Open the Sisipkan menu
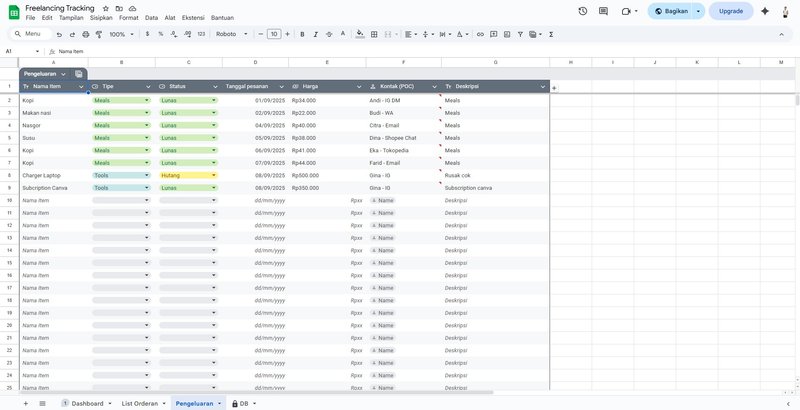The height and width of the screenshot is (410, 800). click(101, 18)
